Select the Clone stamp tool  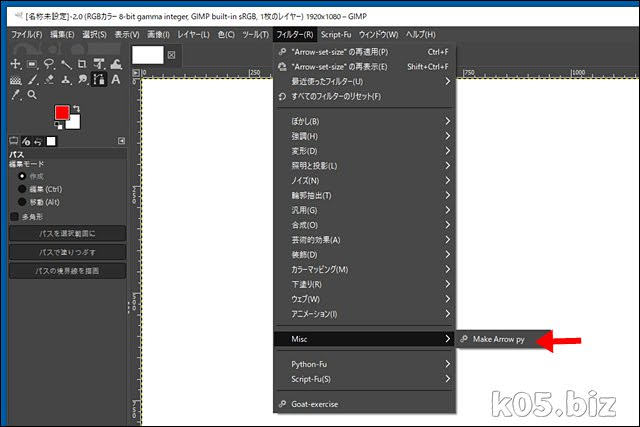pyautogui.click(x=66, y=80)
